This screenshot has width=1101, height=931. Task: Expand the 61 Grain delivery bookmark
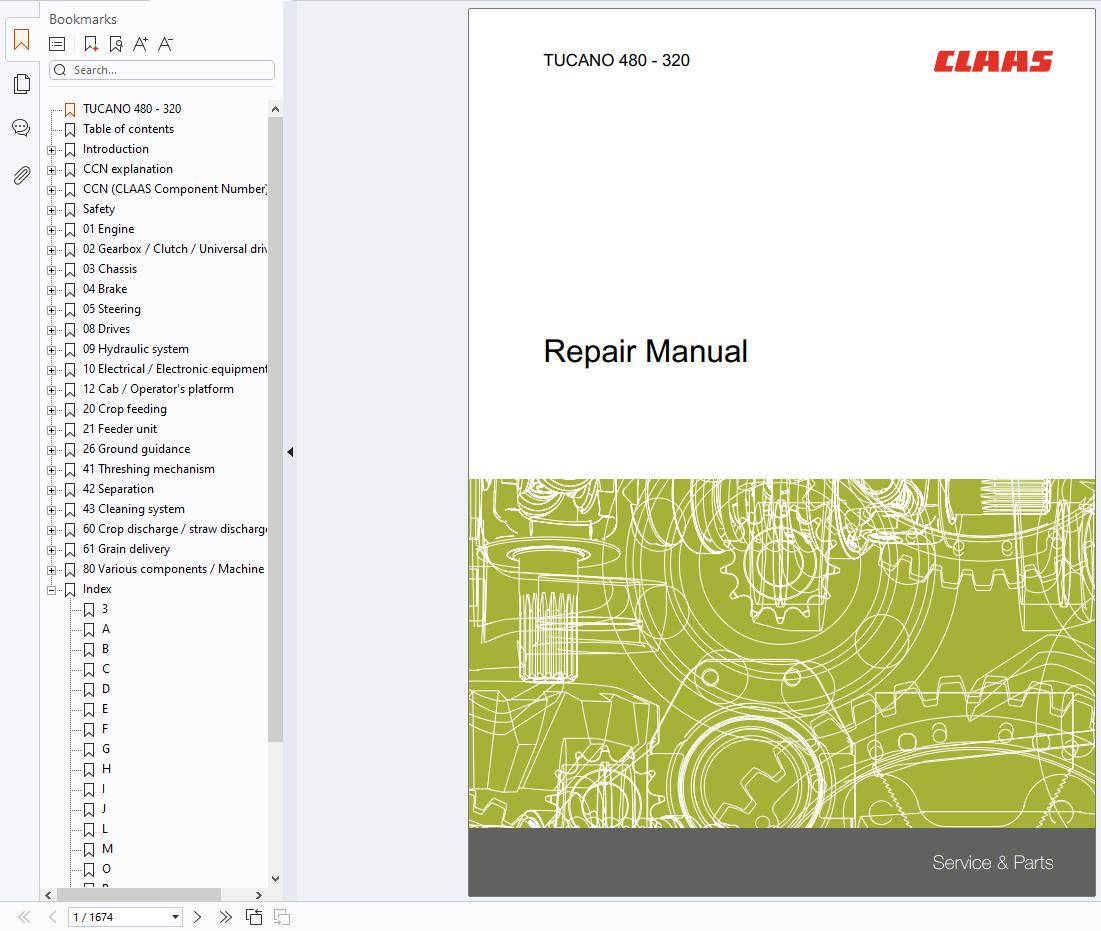[x=51, y=550]
